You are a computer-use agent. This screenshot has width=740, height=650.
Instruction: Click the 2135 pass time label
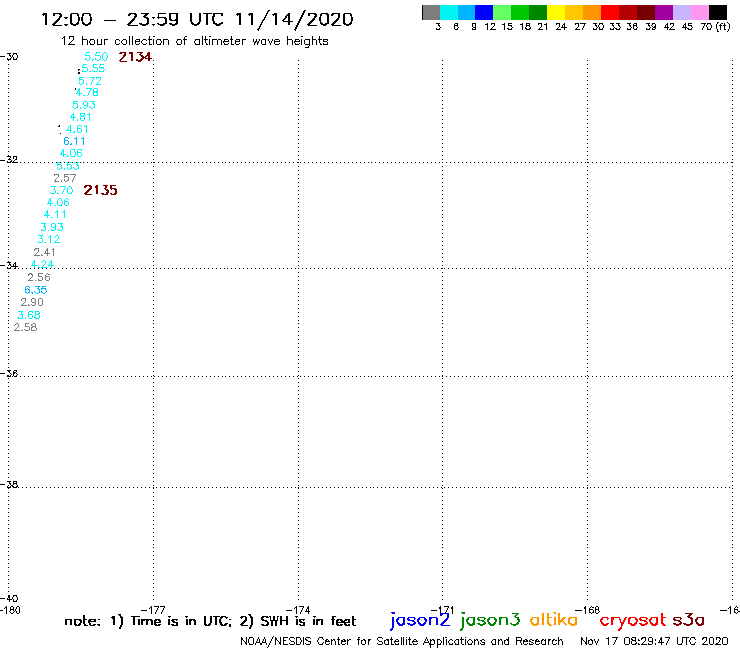pos(100,190)
